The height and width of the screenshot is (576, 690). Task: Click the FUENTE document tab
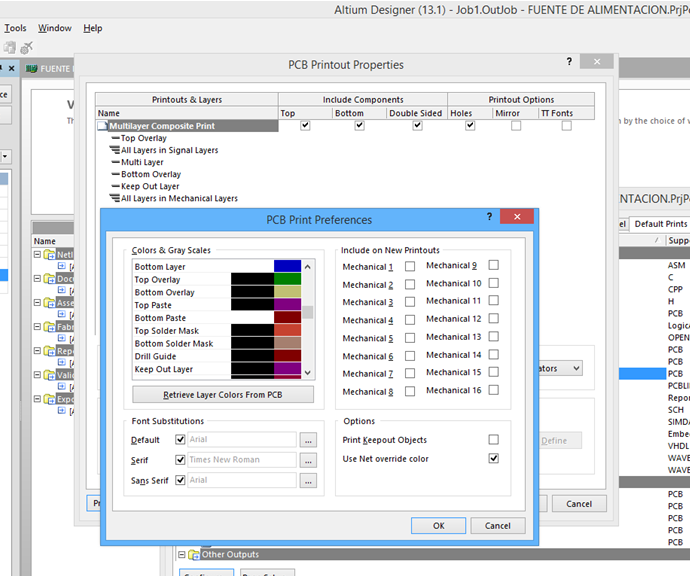pos(49,69)
